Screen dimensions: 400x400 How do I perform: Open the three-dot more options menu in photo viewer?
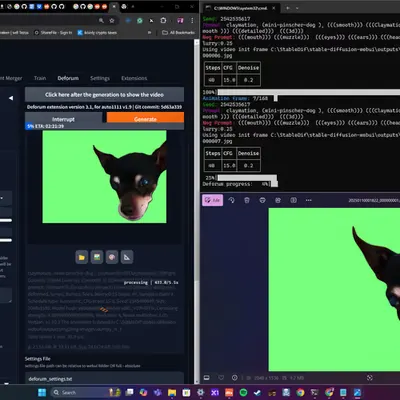click(309, 200)
